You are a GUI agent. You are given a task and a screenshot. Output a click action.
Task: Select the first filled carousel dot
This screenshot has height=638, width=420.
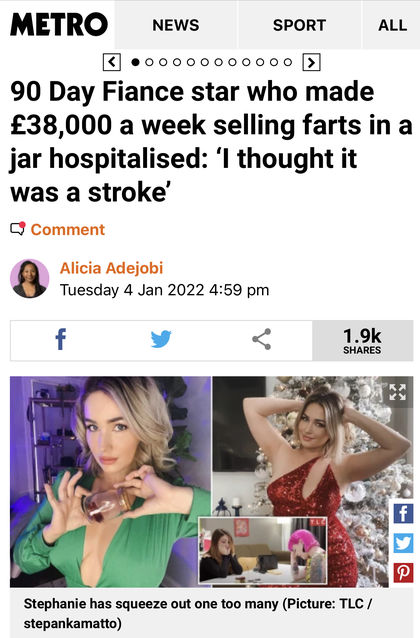tap(136, 62)
